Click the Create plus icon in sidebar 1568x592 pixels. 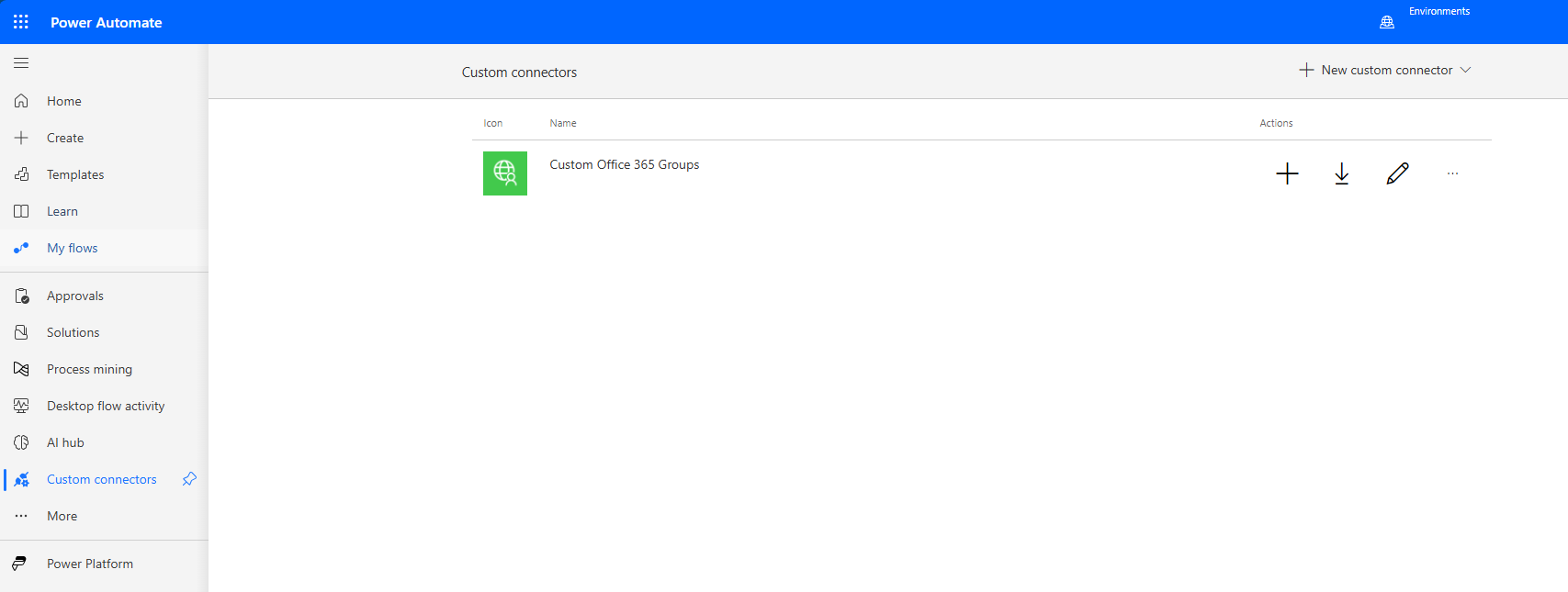[x=21, y=138]
